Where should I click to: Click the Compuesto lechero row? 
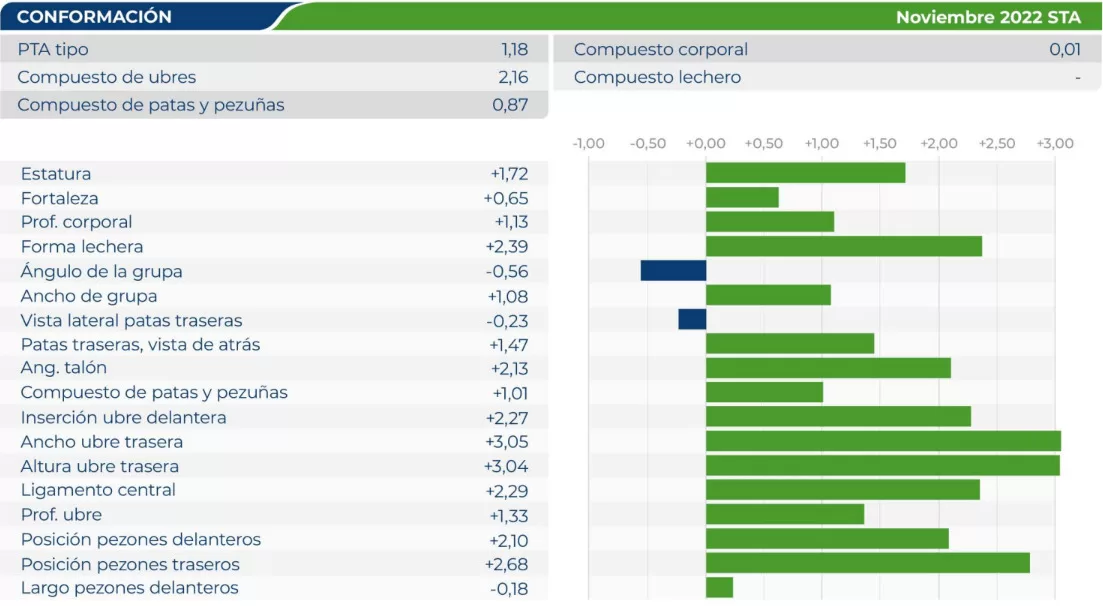tap(826, 77)
